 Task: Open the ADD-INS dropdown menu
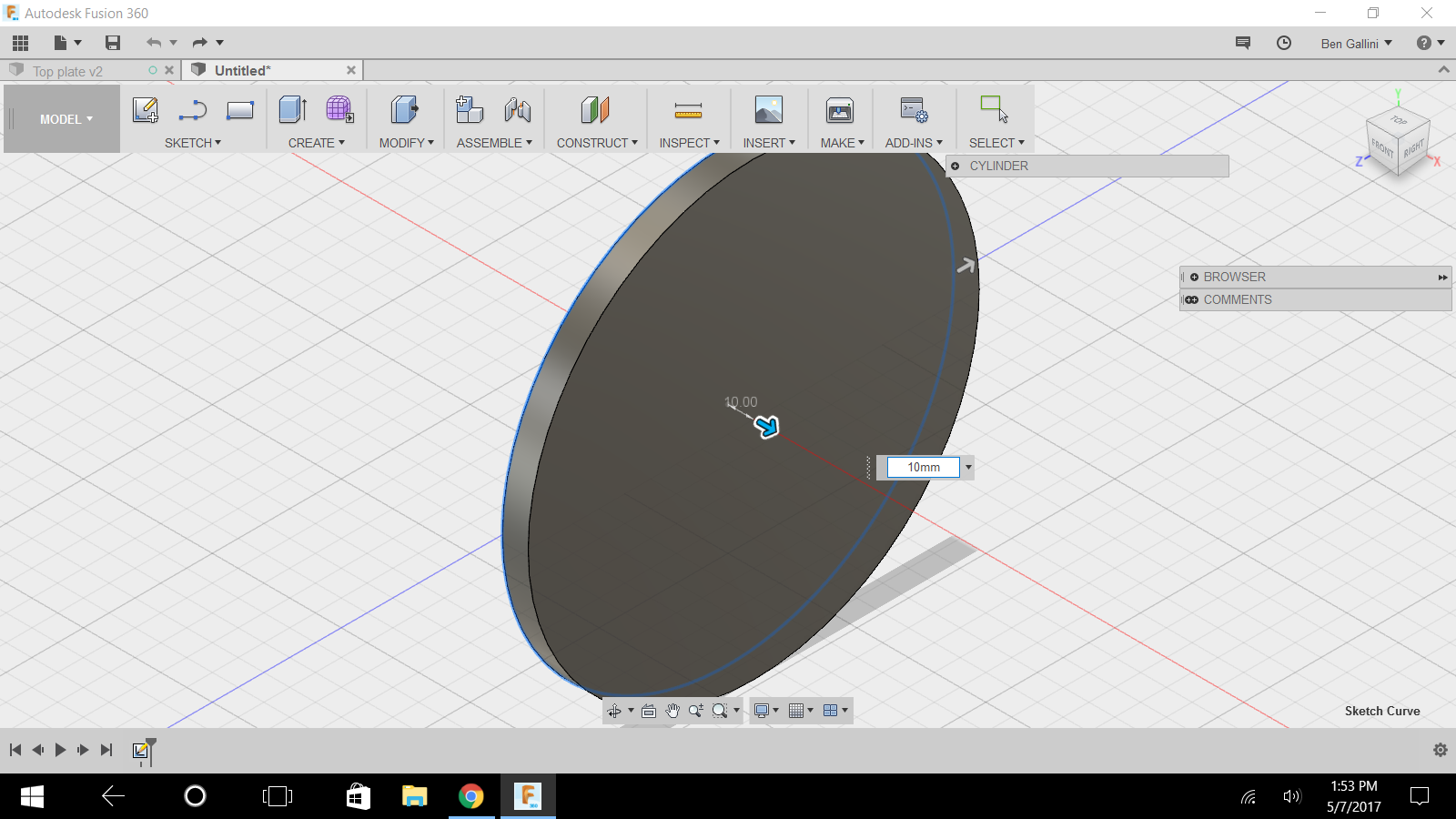914,143
